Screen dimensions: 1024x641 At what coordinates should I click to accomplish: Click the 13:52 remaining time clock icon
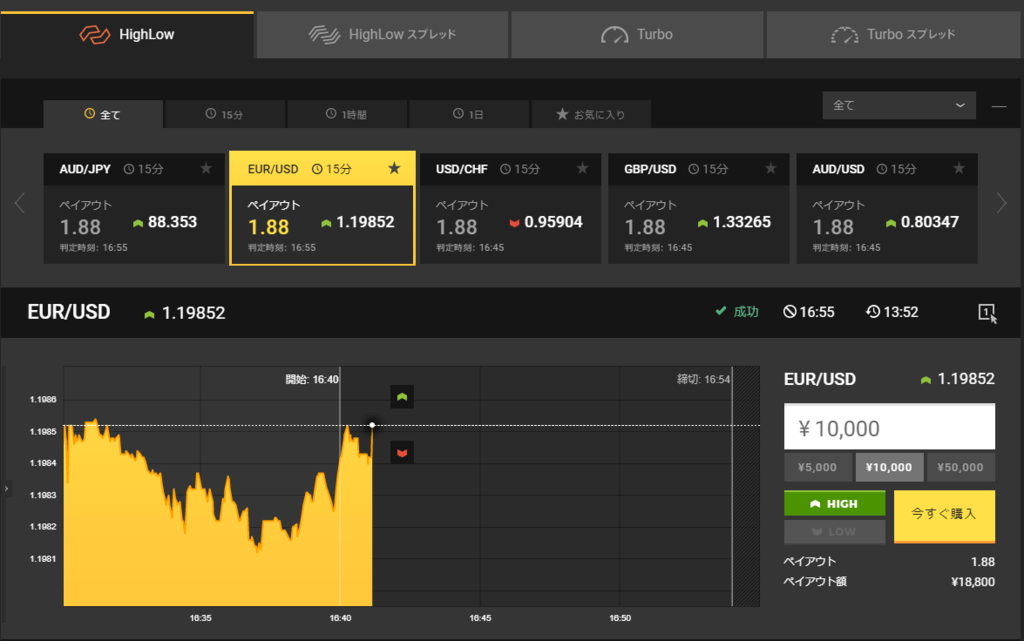point(872,312)
